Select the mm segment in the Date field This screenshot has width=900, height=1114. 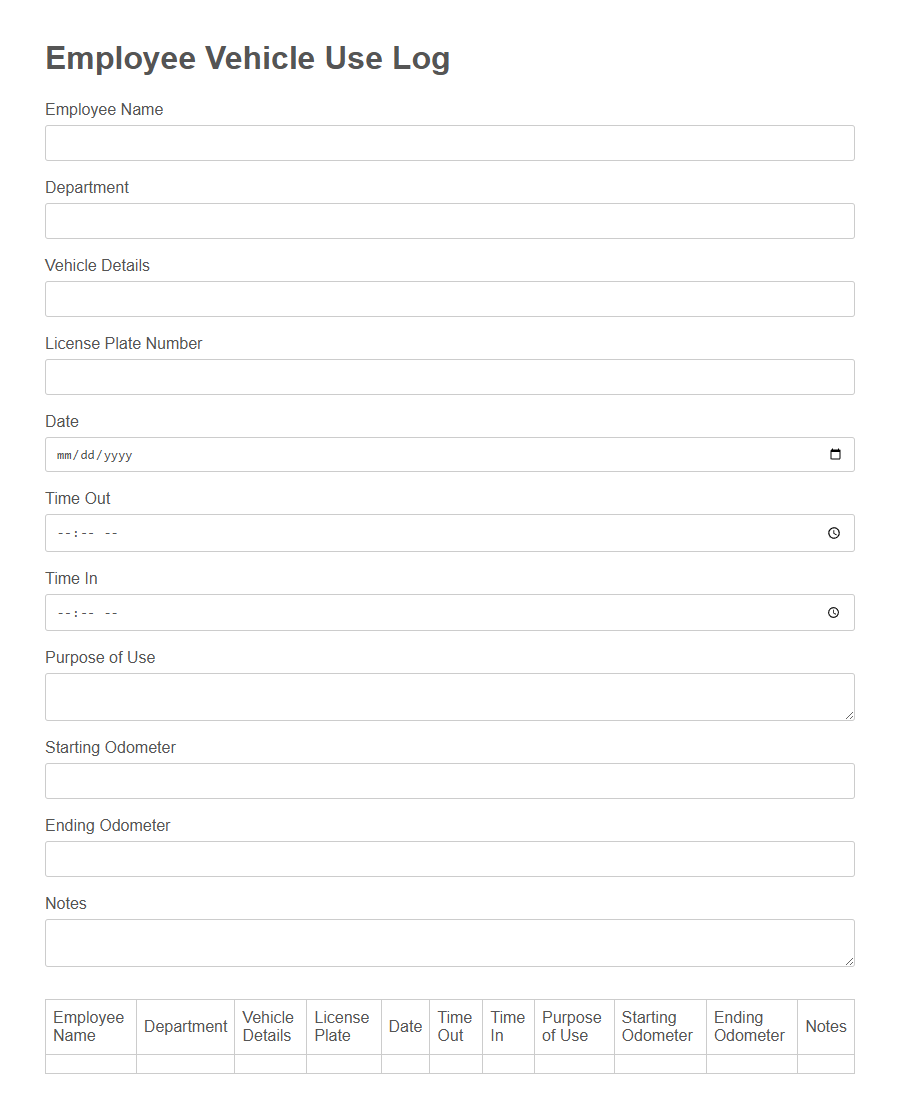click(x=62, y=454)
